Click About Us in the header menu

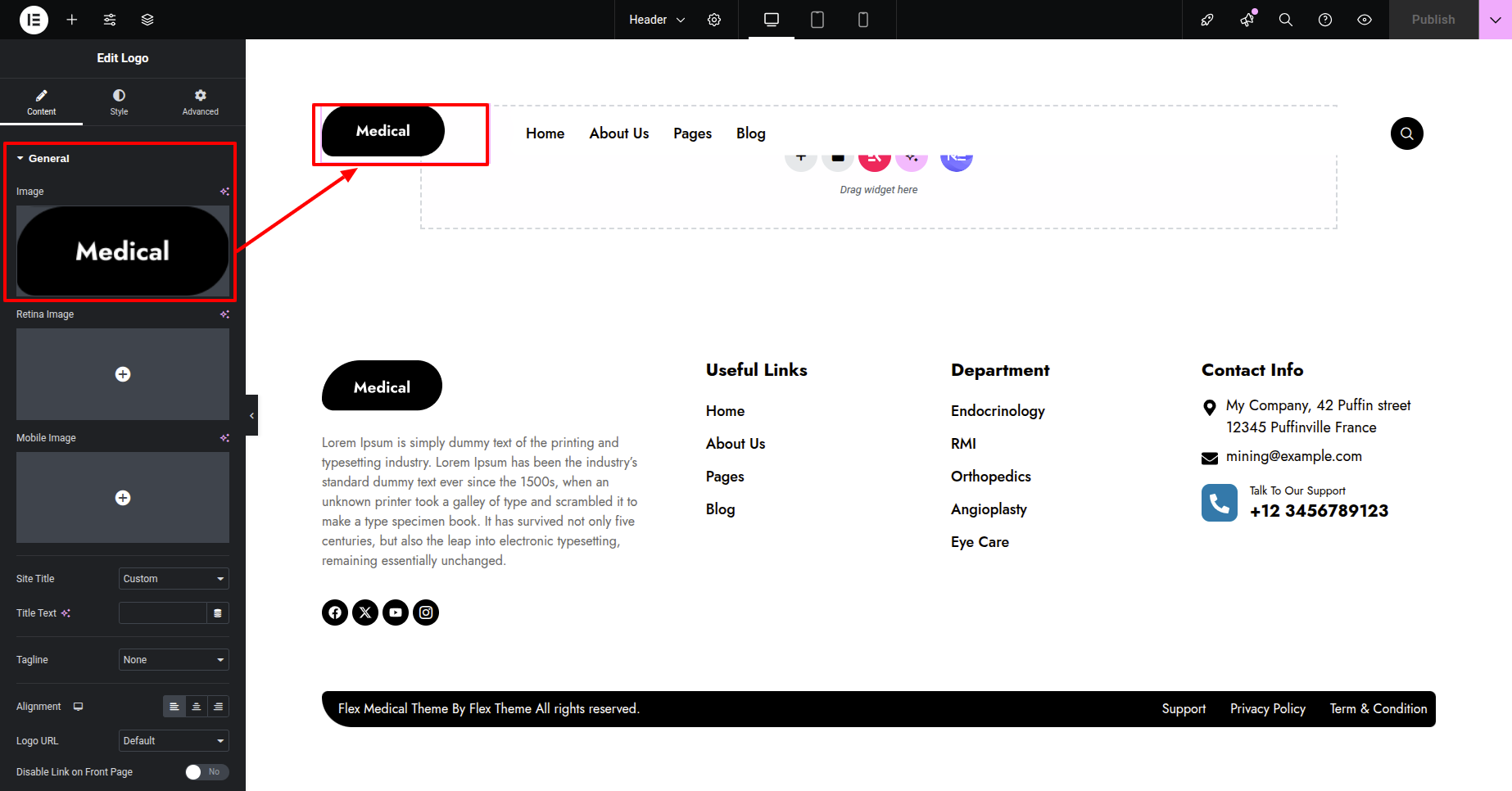[618, 133]
